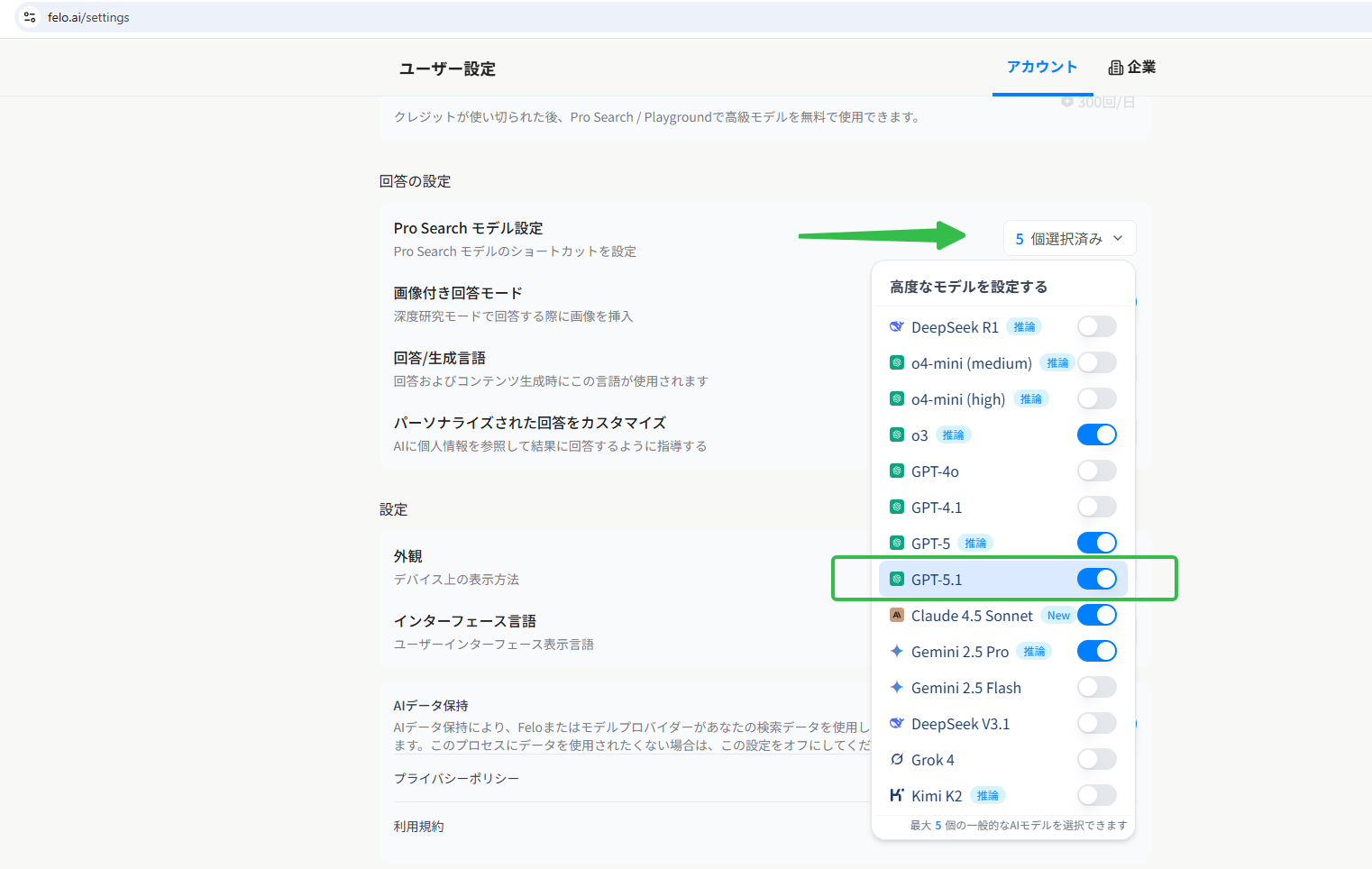Enable the DeepSeek R1 toggle
Image resolution: width=1372 pixels, height=869 pixels.
click(1097, 326)
